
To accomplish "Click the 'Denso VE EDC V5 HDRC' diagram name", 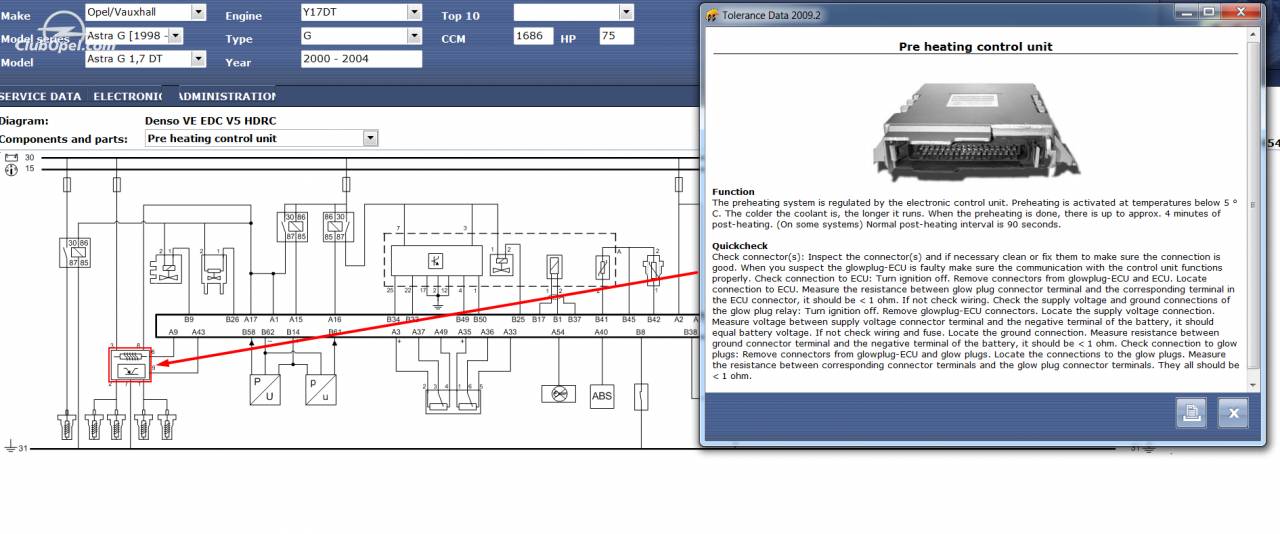I will click(210, 120).
